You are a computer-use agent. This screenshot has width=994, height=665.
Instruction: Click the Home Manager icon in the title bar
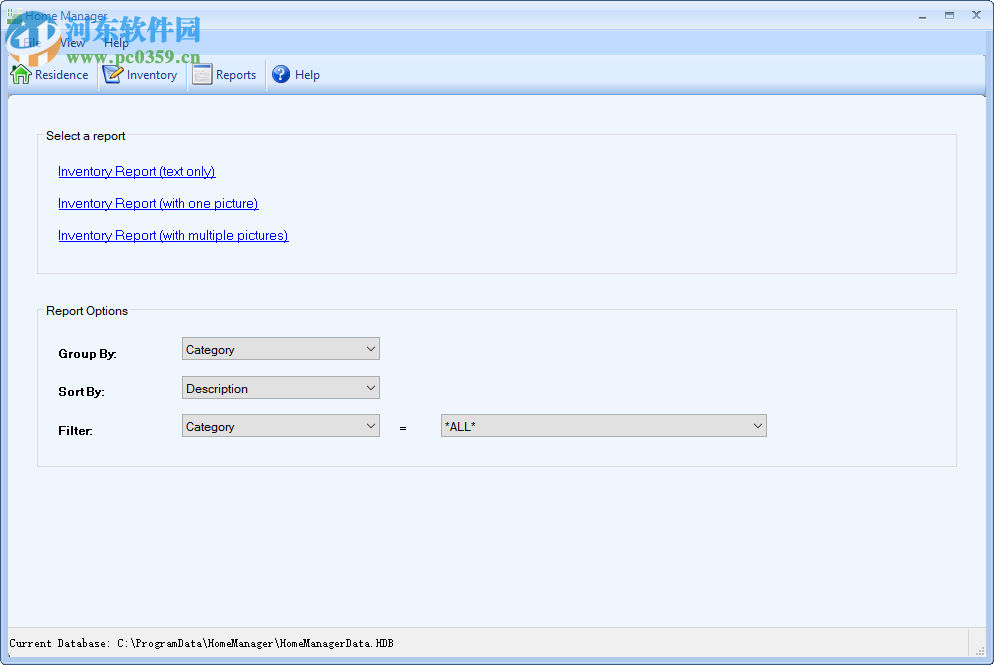click(x=14, y=15)
